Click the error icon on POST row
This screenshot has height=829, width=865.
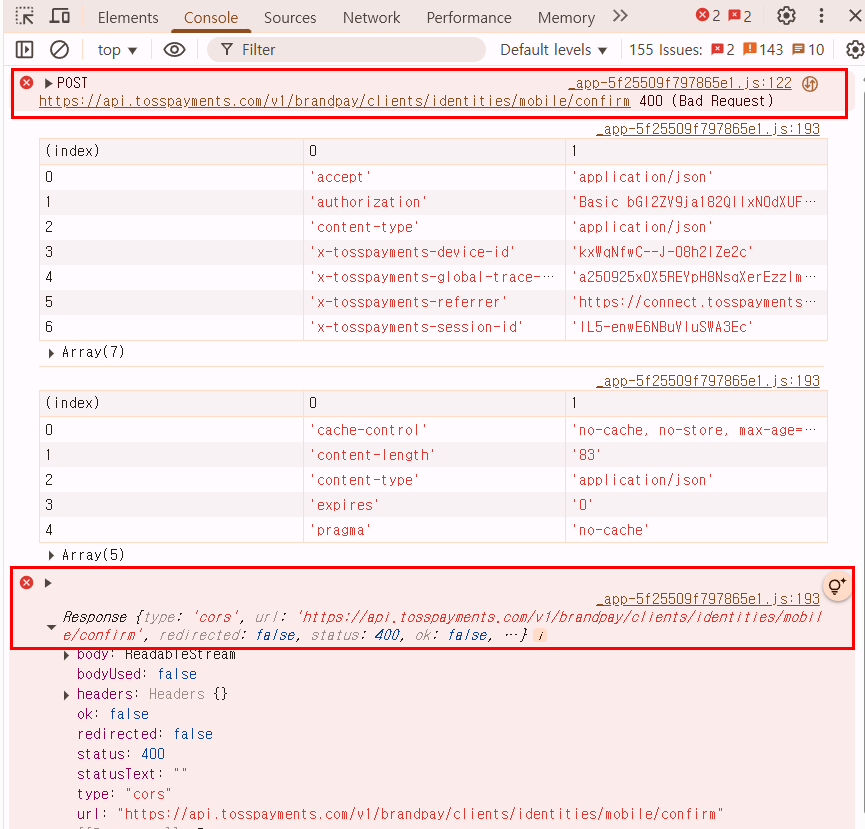26,83
